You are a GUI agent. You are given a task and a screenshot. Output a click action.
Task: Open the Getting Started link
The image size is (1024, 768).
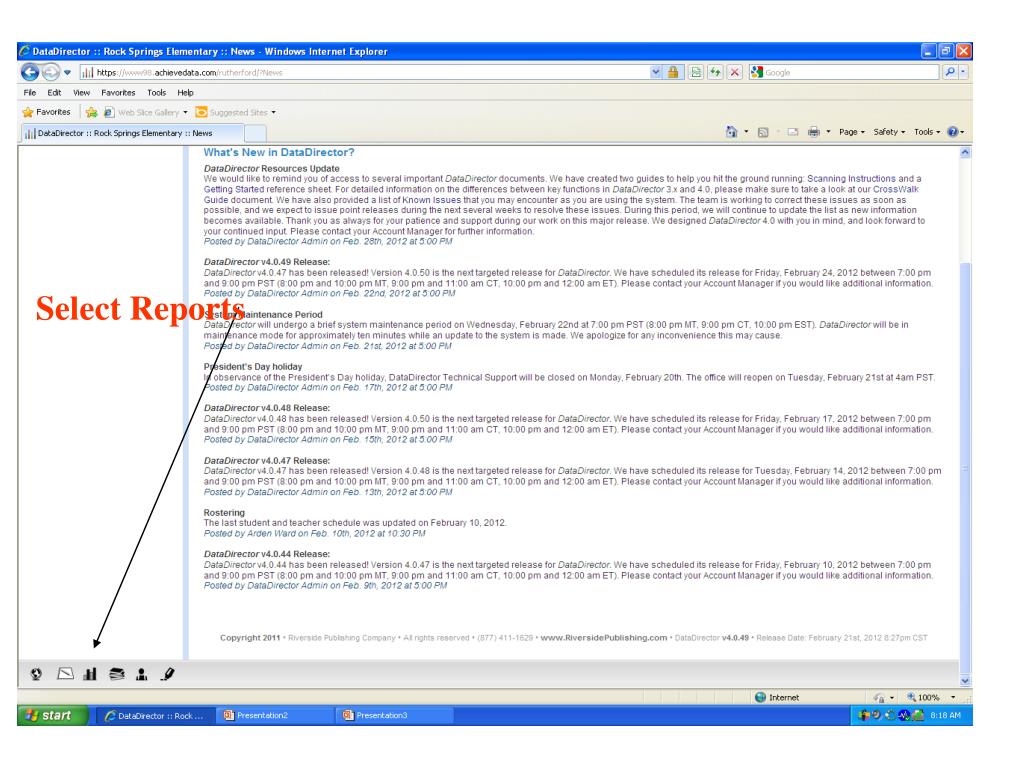[x=234, y=189]
